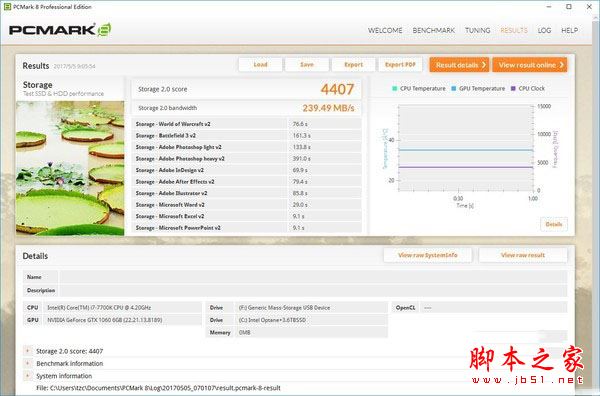Toggle CPU Temperature legend swatch
This screenshot has width=600, height=396.
pyautogui.click(x=395, y=88)
